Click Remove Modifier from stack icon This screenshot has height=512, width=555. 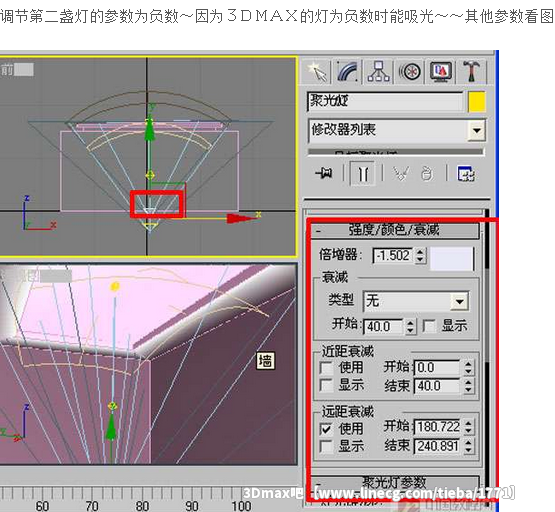(427, 174)
